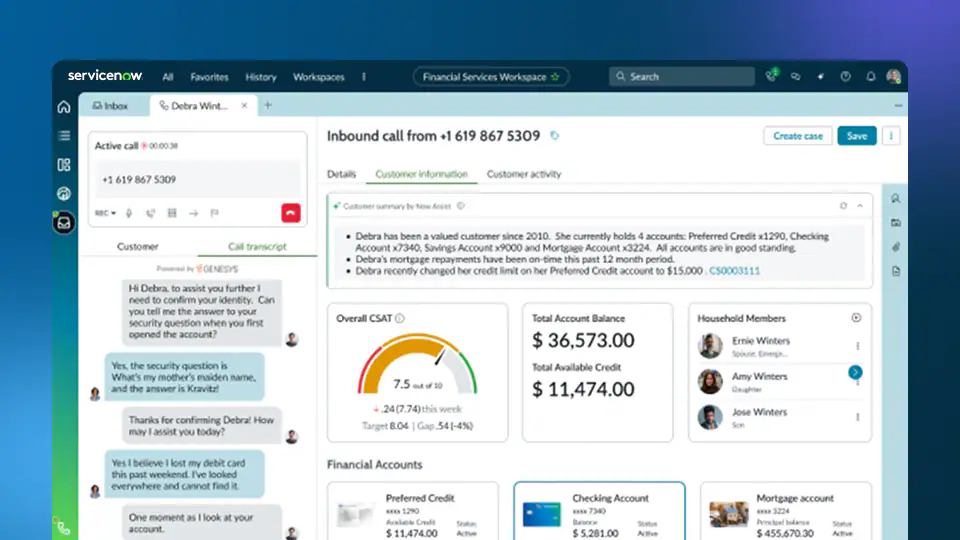Collapse the customer summary panel

point(860,206)
